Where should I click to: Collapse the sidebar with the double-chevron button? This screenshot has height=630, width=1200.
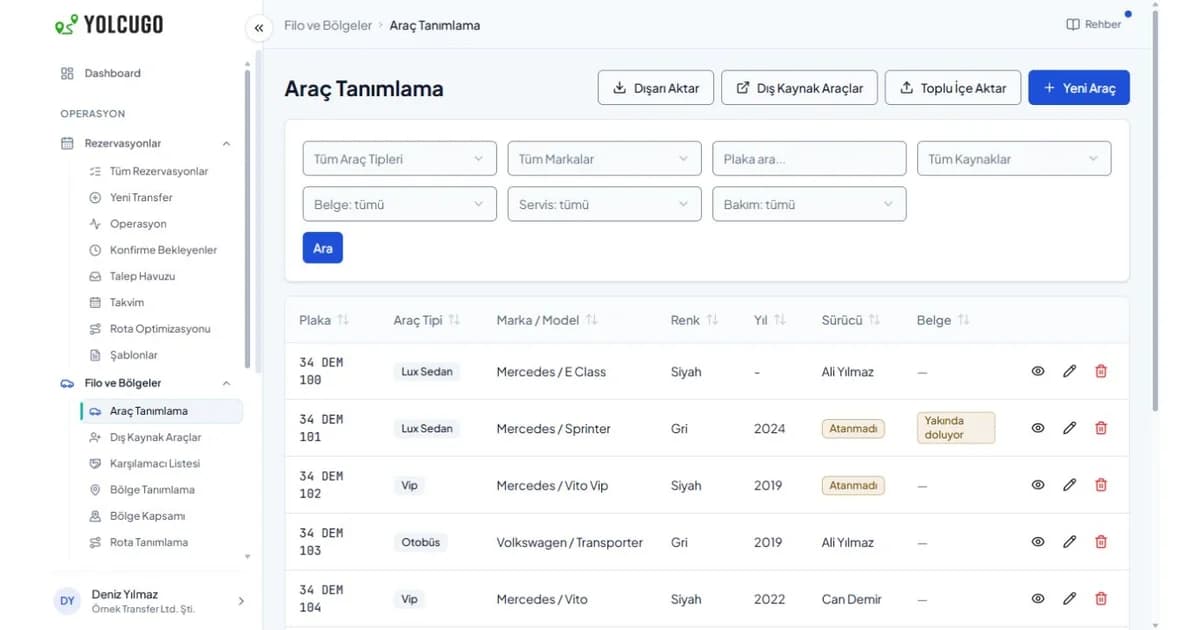(x=259, y=28)
